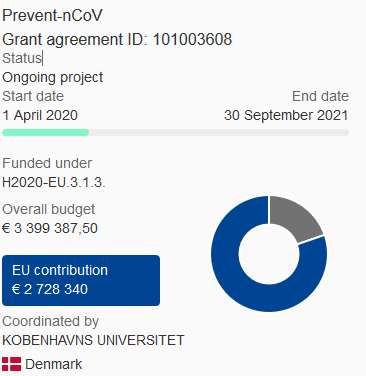Click the Funded under label

click(x=47, y=163)
